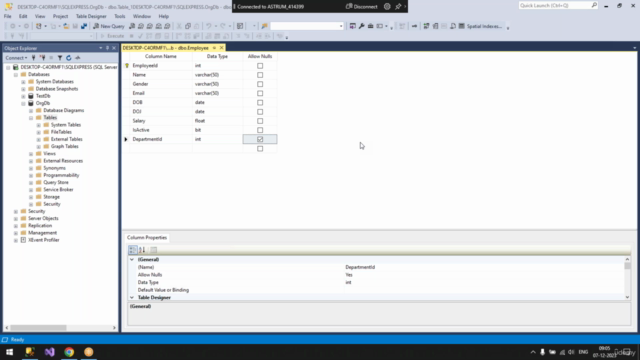Open the Table Designer menu
The height and width of the screenshot is (360, 640).
tap(91, 16)
